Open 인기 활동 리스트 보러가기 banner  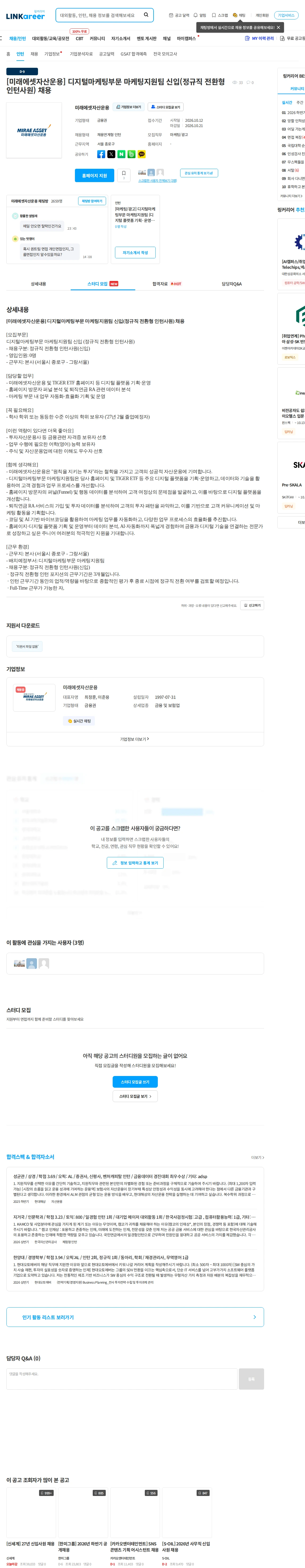(135, 1317)
